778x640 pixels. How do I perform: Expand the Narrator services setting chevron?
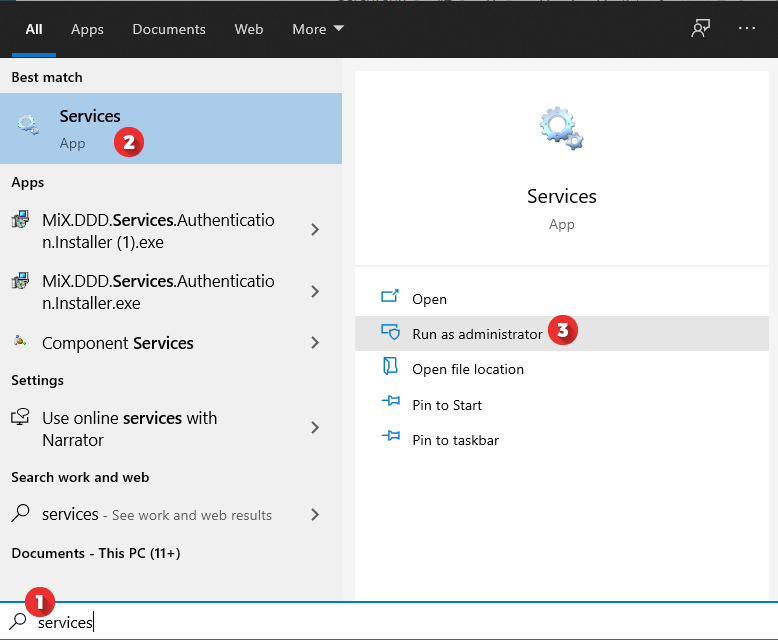pos(315,428)
